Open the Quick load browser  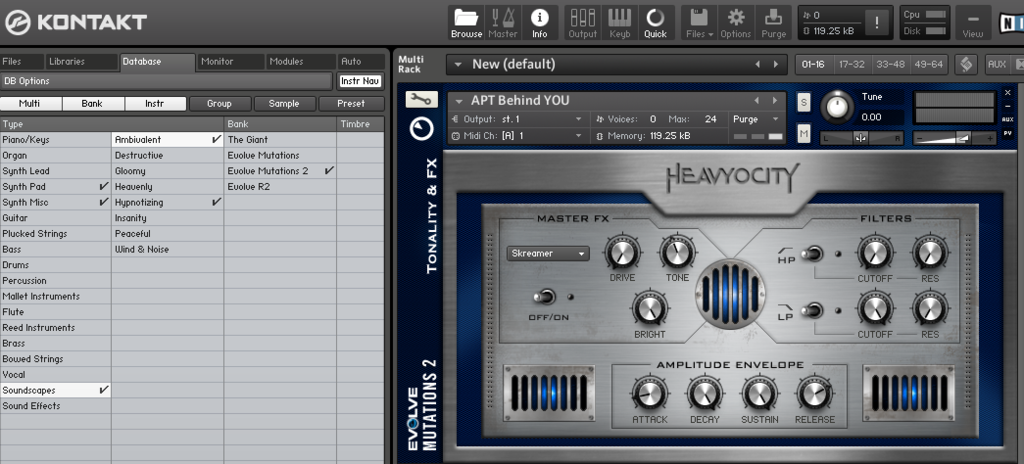[655, 23]
